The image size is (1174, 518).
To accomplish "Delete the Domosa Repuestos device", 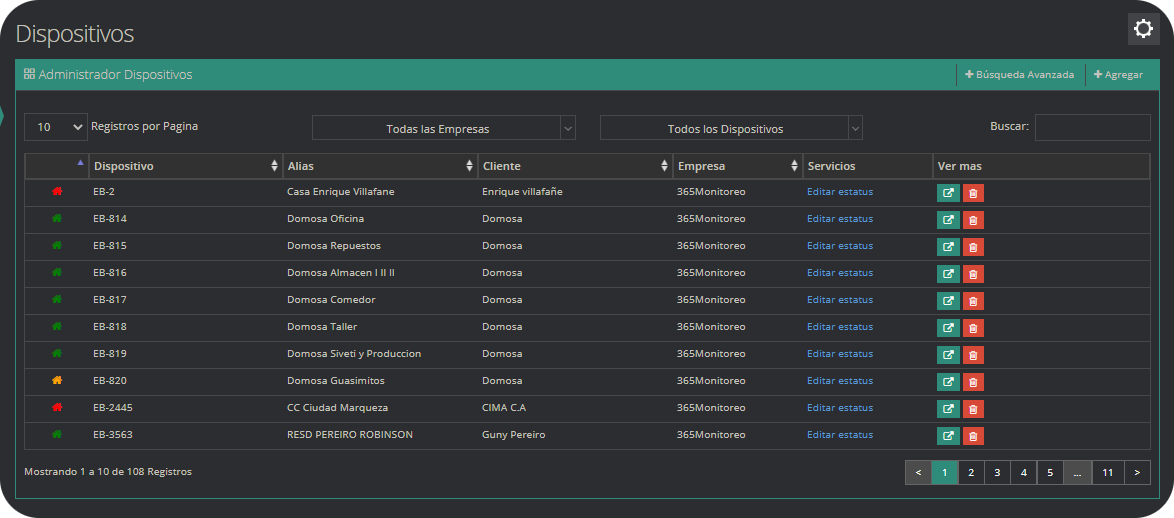I will tap(973, 247).
